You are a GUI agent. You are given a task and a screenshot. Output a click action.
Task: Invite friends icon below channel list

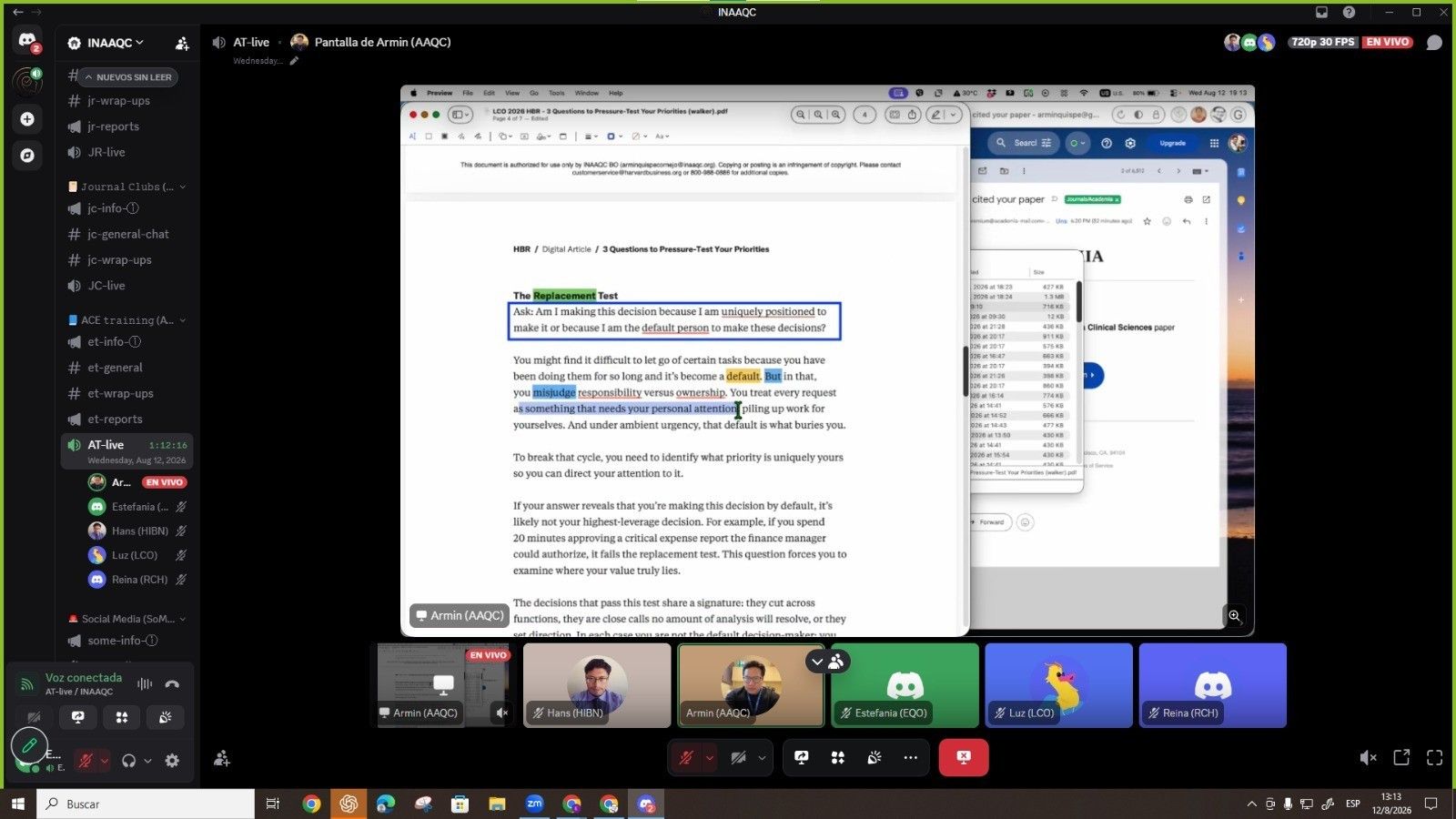(221, 758)
